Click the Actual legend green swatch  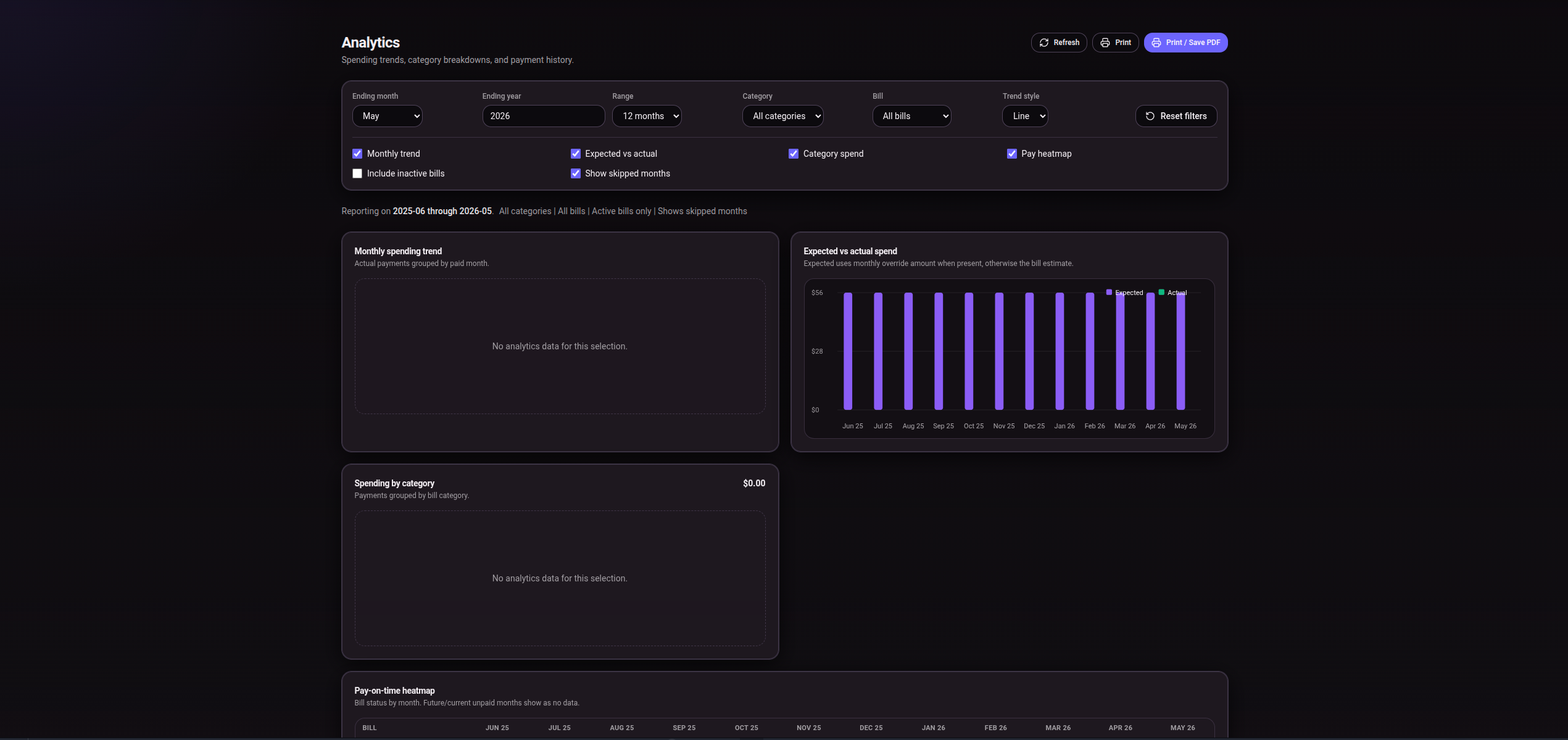coord(1161,292)
